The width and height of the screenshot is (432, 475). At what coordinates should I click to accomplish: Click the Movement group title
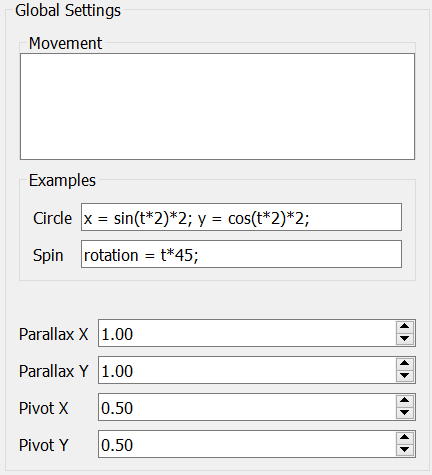[x=65, y=43]
